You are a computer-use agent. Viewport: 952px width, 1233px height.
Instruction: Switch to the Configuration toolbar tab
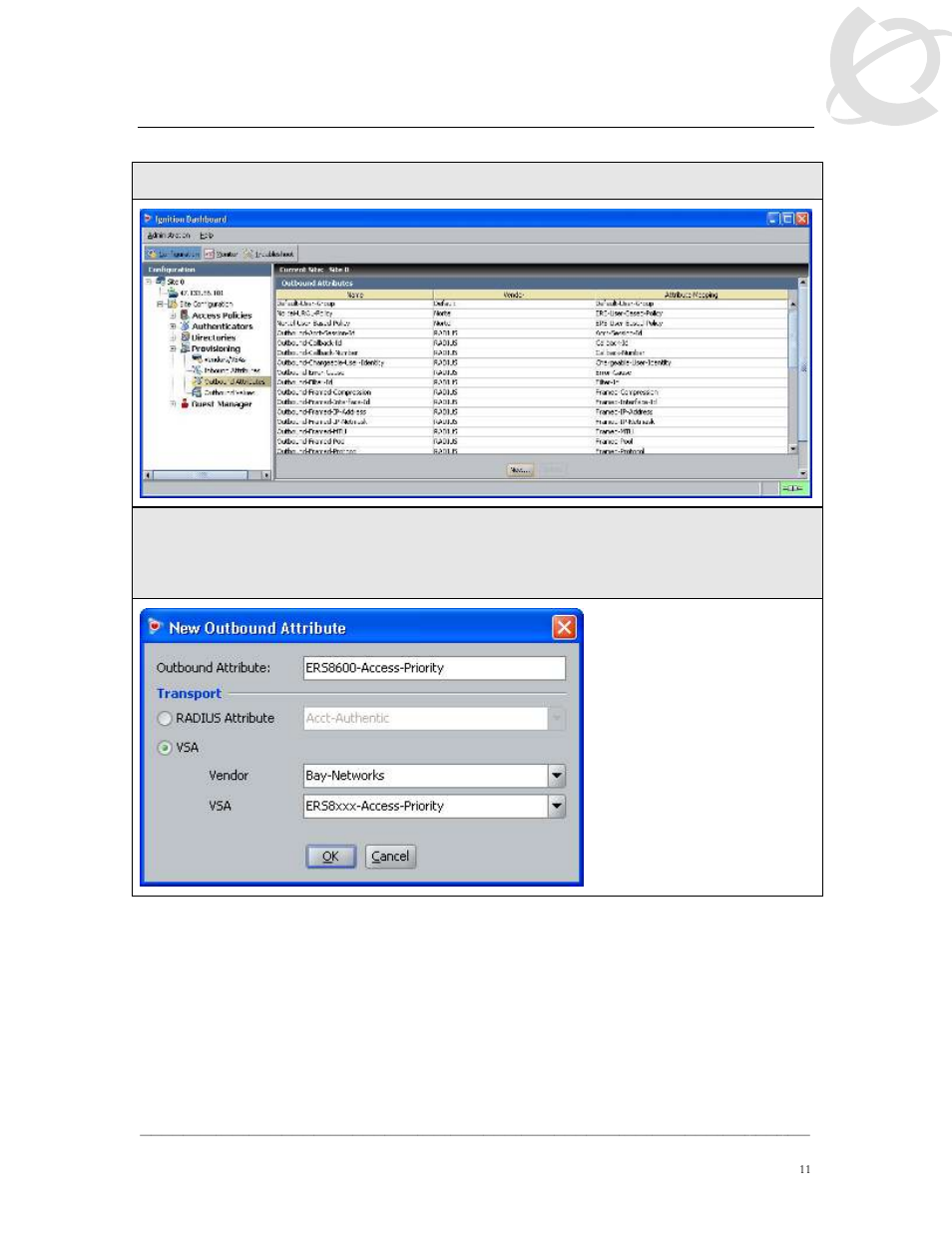click(x=173, y=254)
